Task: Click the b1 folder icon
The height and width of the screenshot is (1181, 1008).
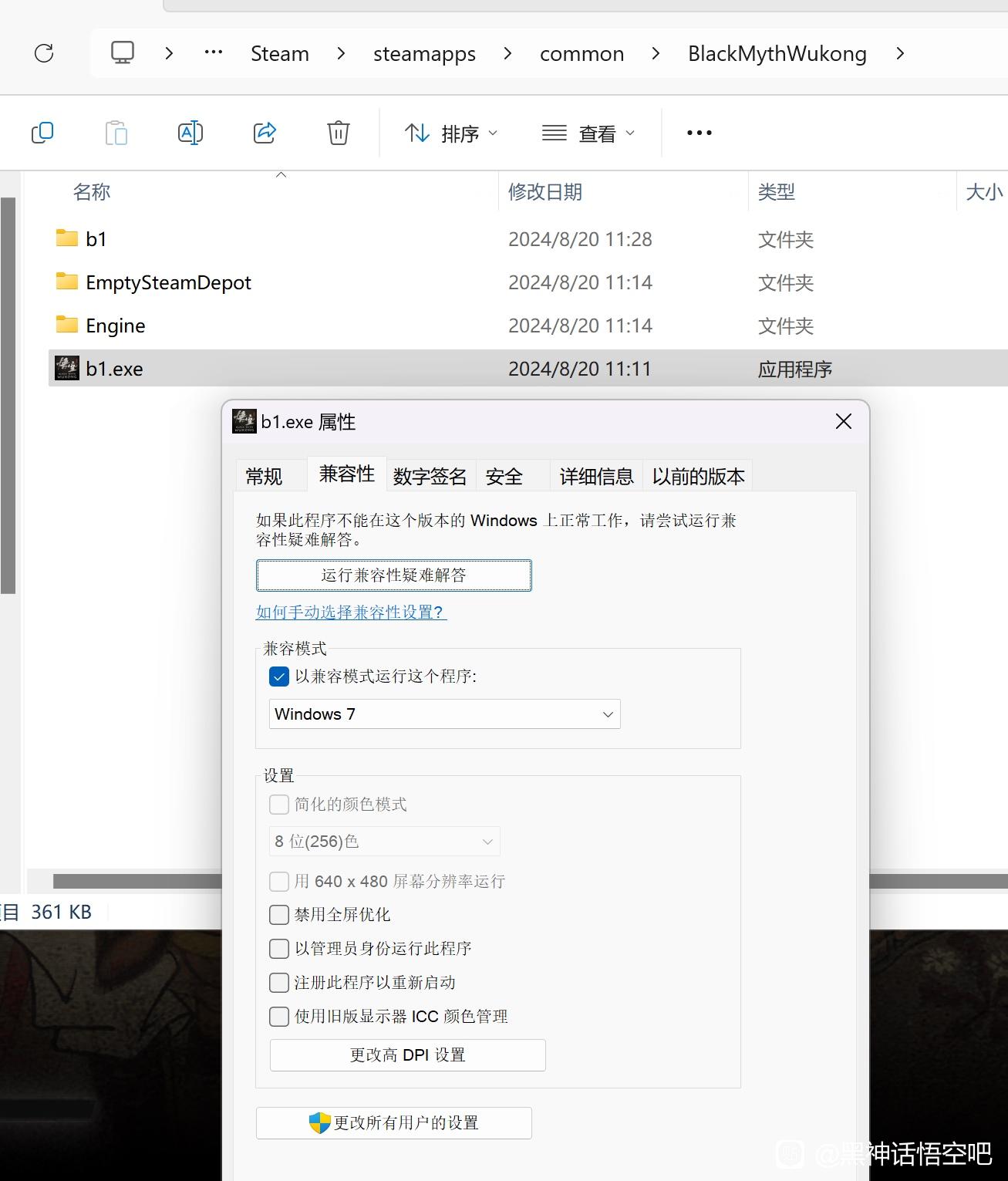Action: point(67,238)
